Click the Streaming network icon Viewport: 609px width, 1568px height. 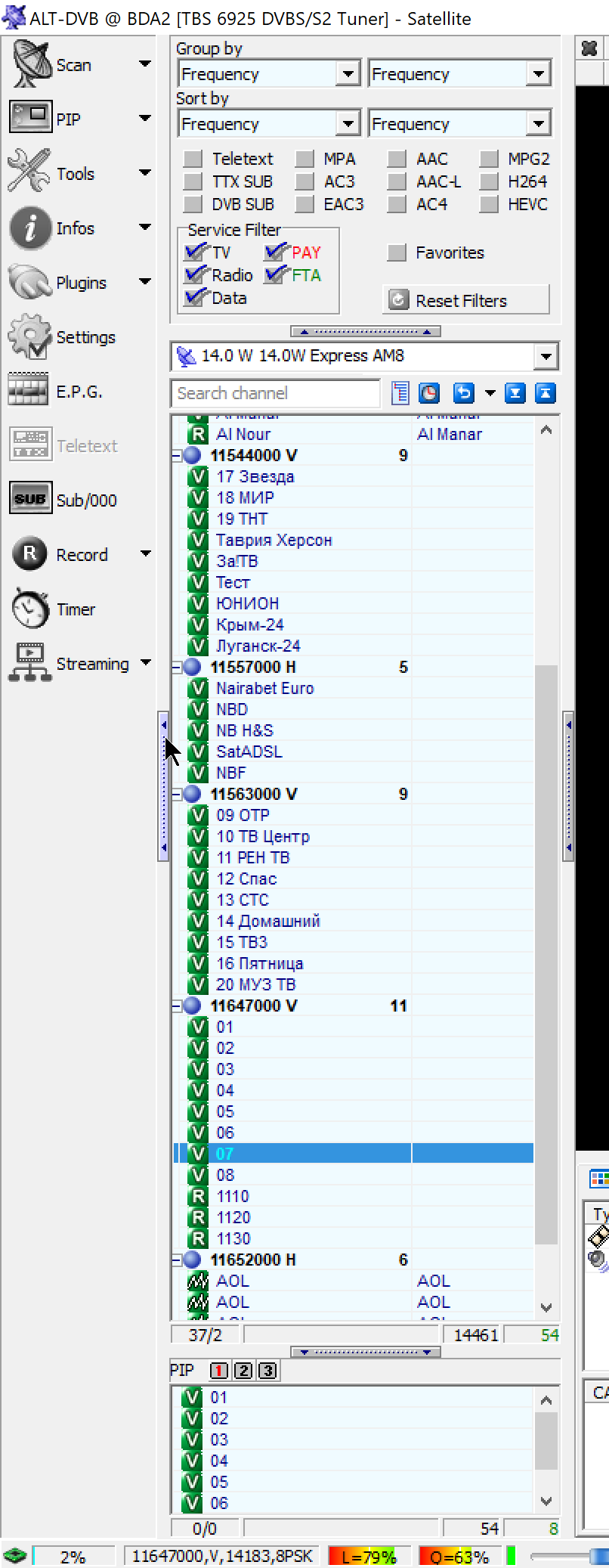pyautogui.click(x=30, y=663)
